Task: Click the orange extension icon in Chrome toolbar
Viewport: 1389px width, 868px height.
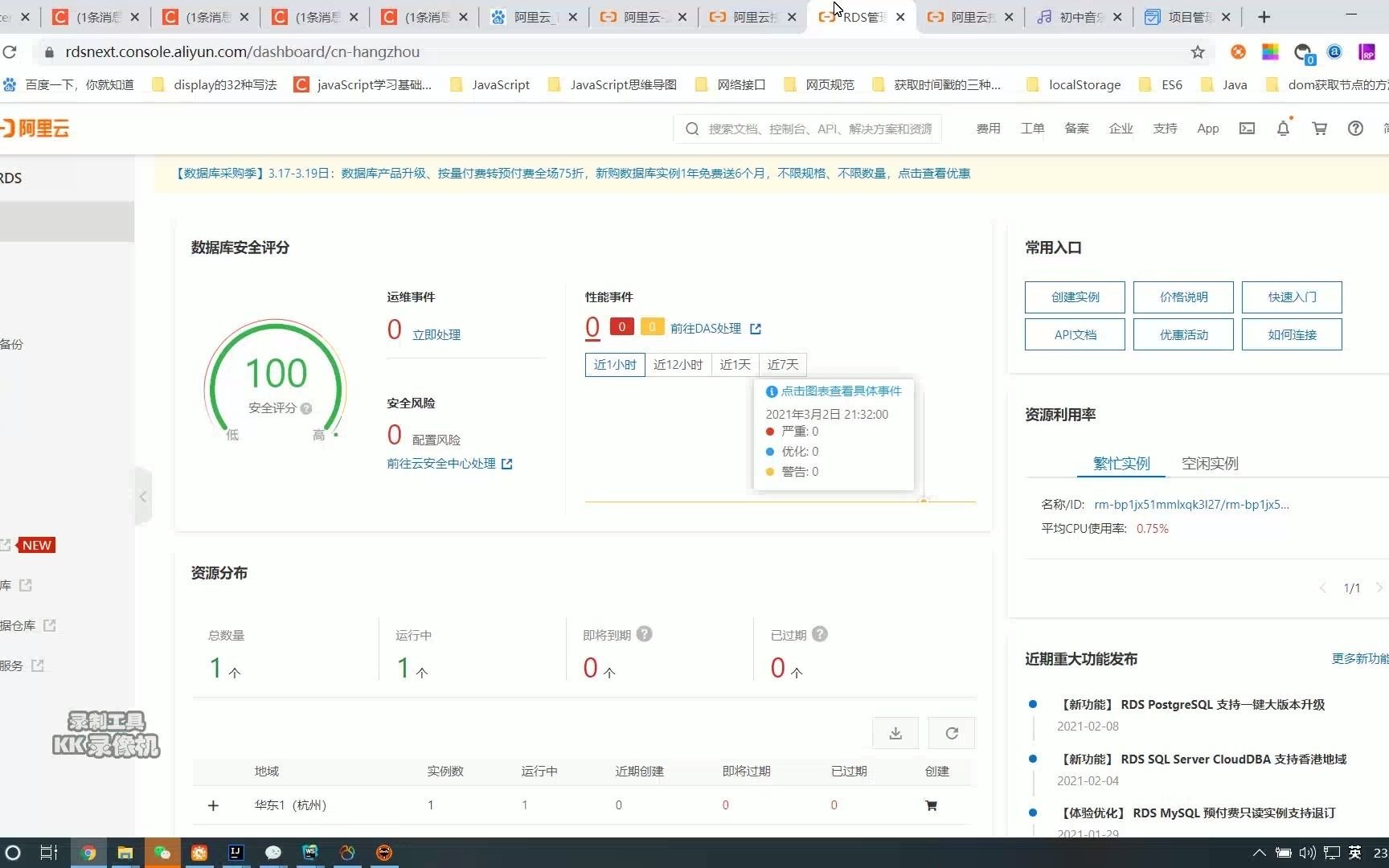Action: 1238,52
